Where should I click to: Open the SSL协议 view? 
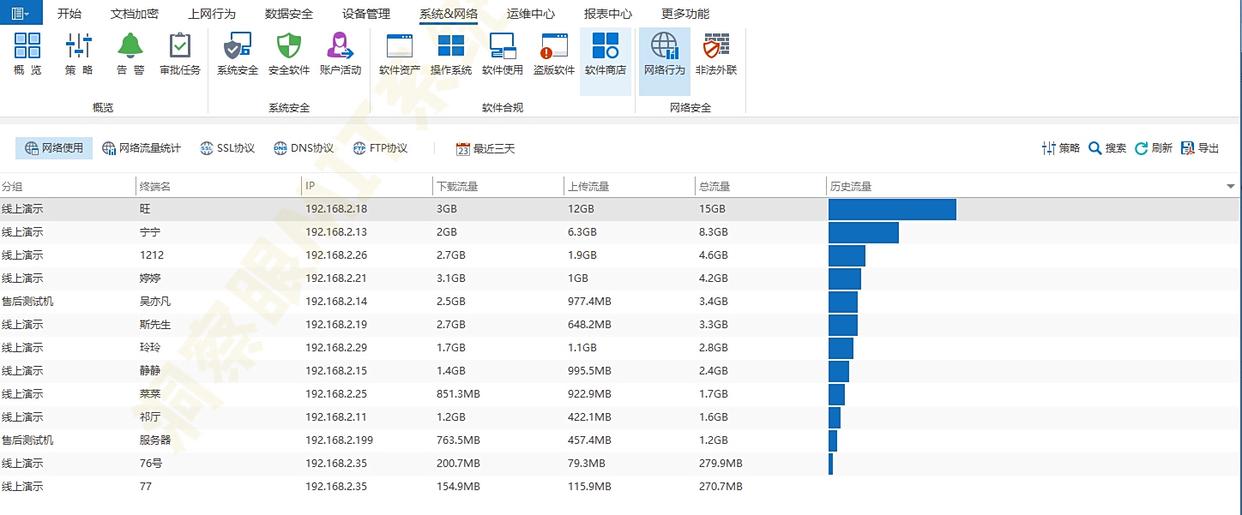click(x=227, y=148)
